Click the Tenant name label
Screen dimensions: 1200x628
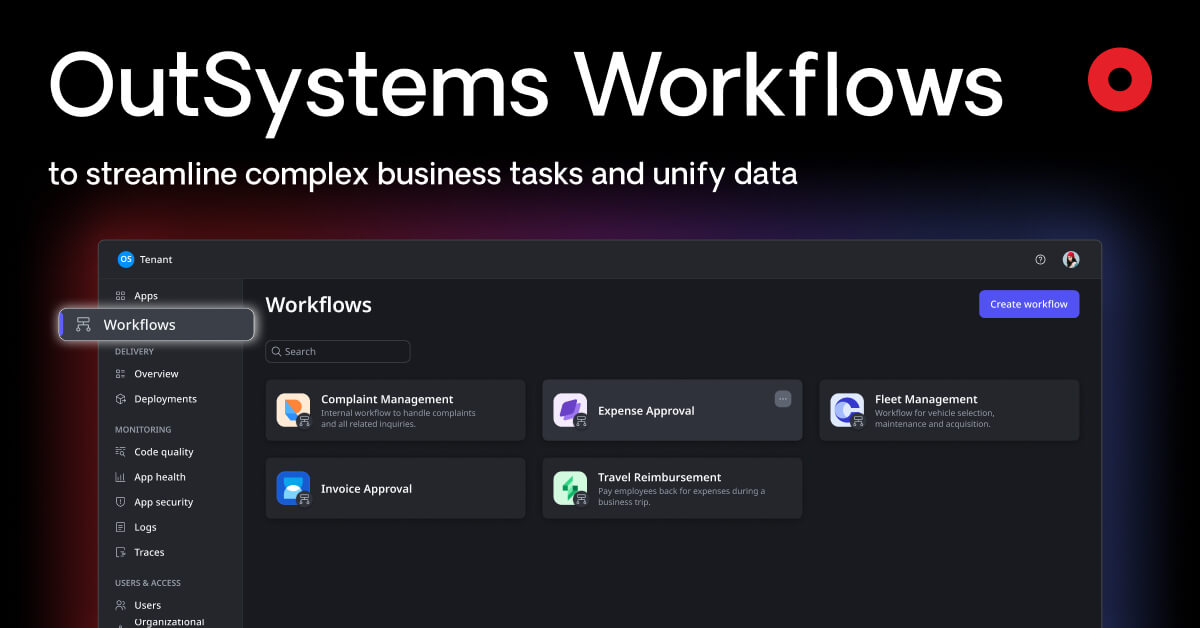coord(156,260)
